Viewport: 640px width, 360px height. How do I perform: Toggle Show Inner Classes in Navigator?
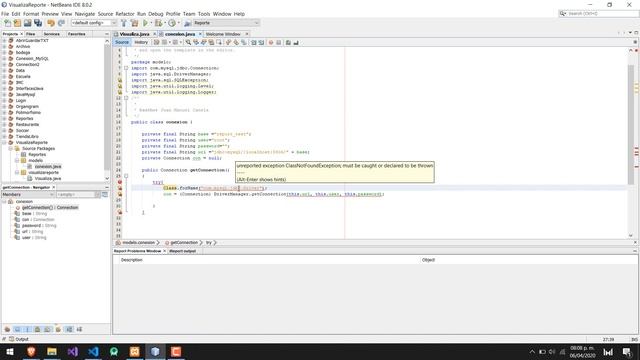[47, 329]
